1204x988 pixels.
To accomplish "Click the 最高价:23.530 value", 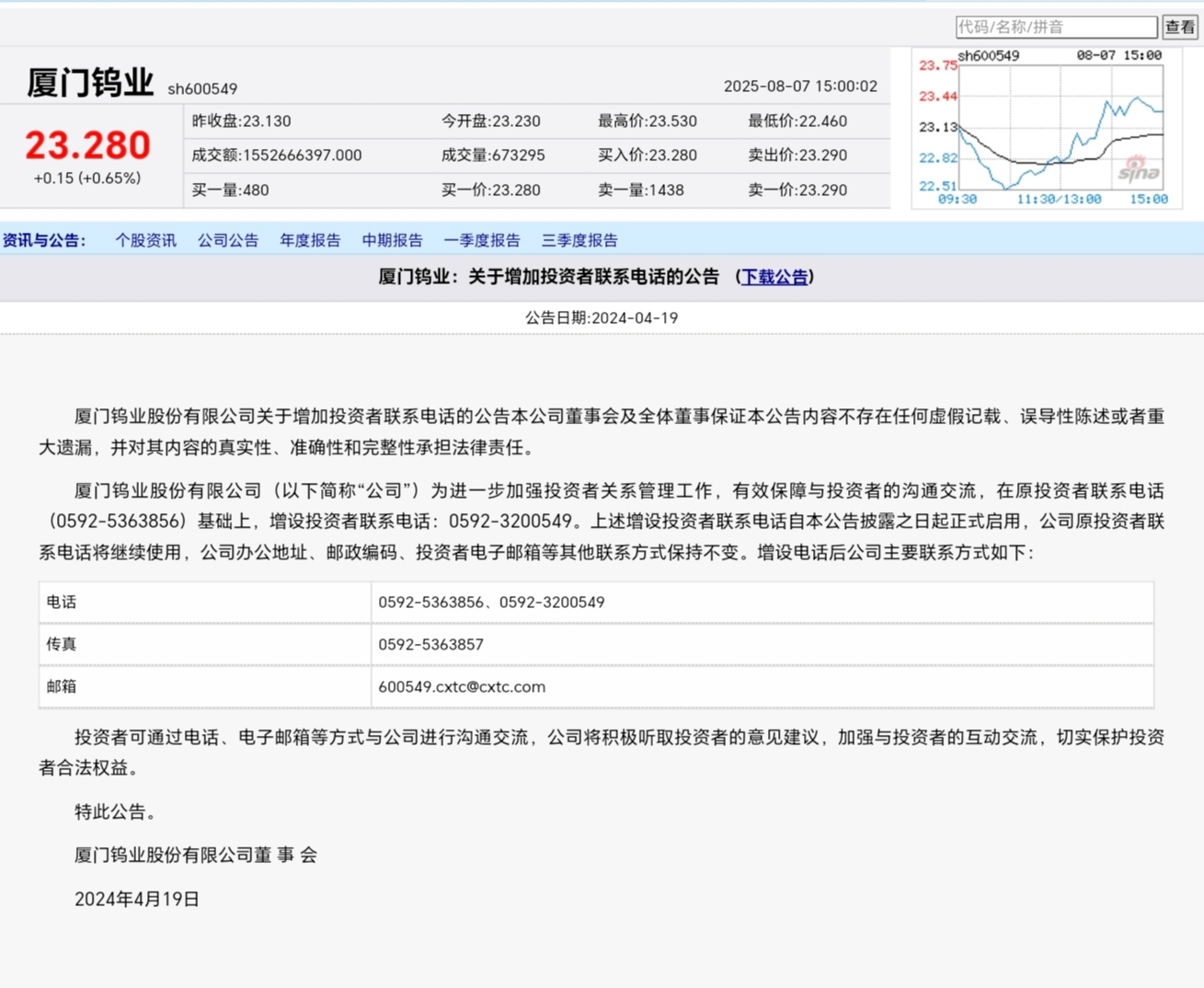I will (x=648, y=121).
